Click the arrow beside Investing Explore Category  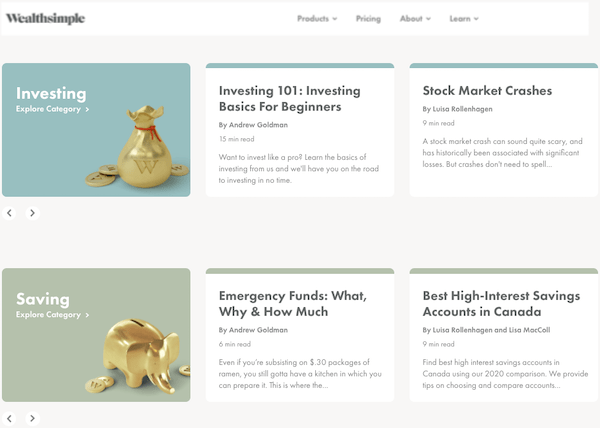tap(87, 110)
